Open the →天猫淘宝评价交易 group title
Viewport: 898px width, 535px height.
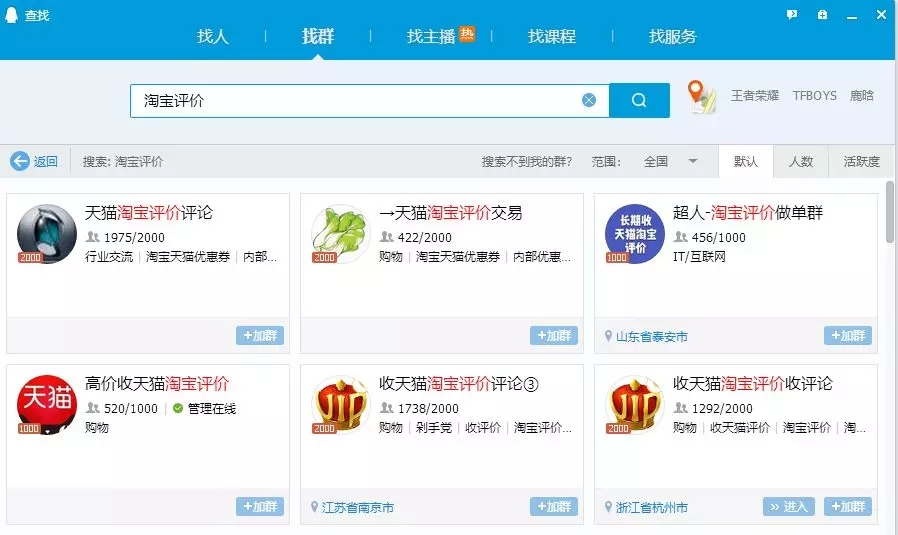(x=451, y=213)
